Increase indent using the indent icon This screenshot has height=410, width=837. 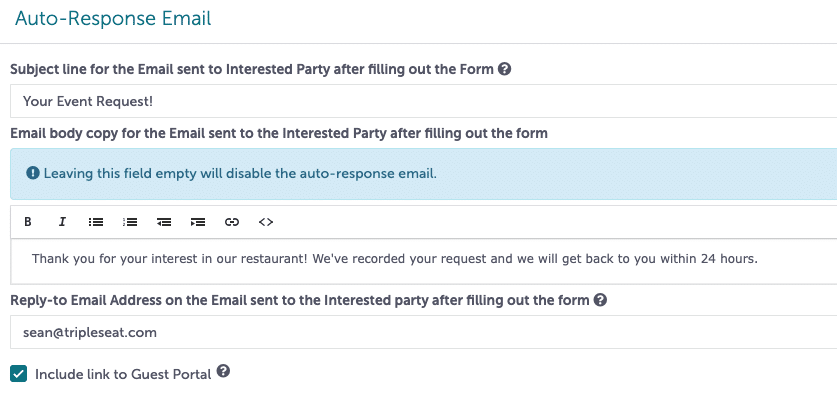pos(198,222)
